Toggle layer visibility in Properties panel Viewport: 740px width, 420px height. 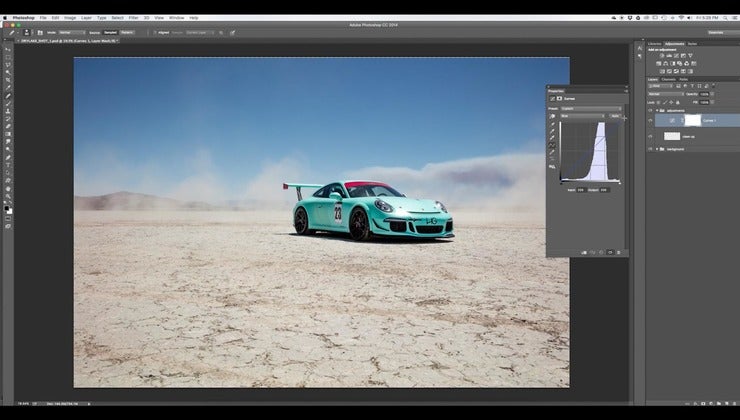610,252
